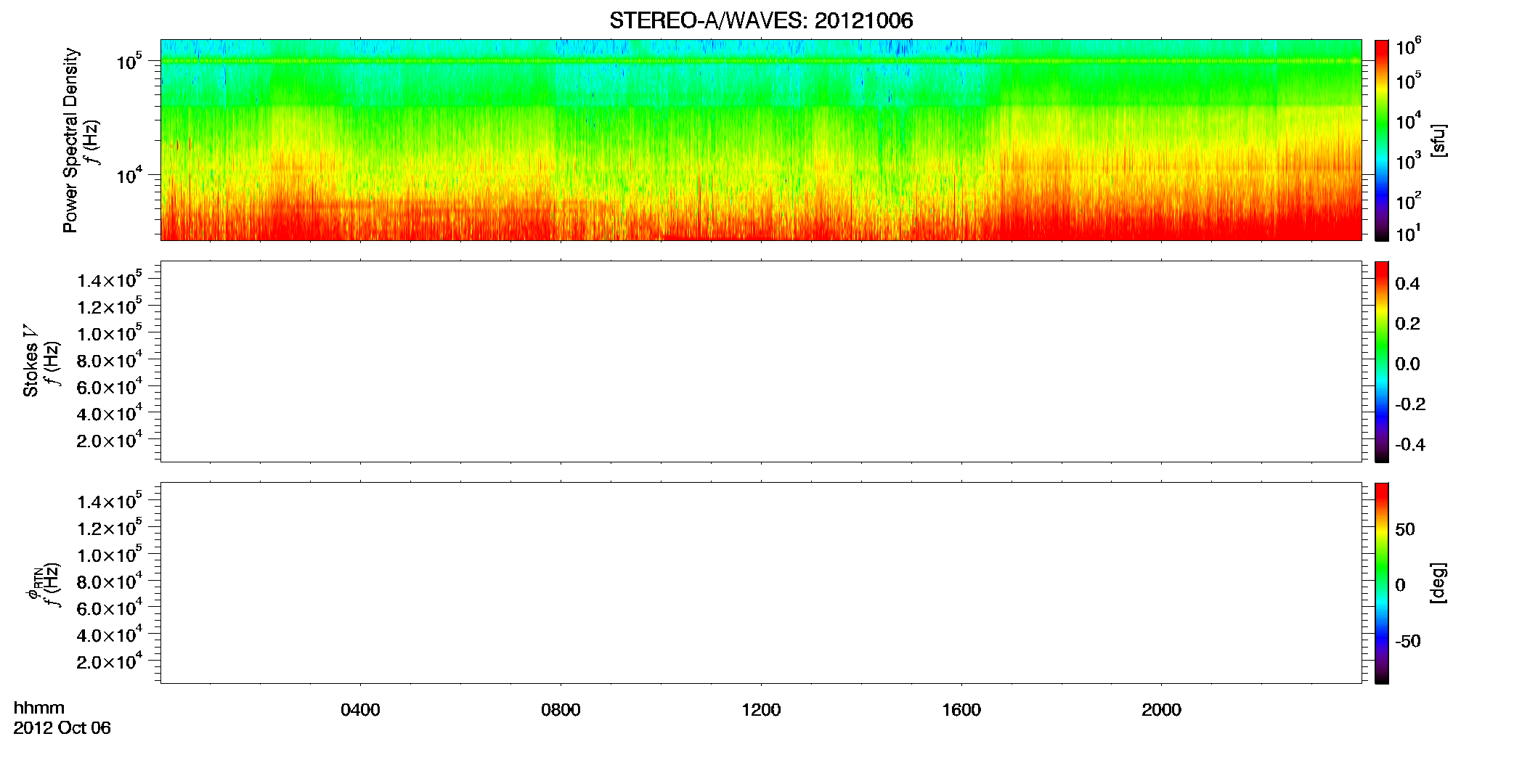
Task: Click the -50 label on deg colorbar
Action: pos(1408,641)
